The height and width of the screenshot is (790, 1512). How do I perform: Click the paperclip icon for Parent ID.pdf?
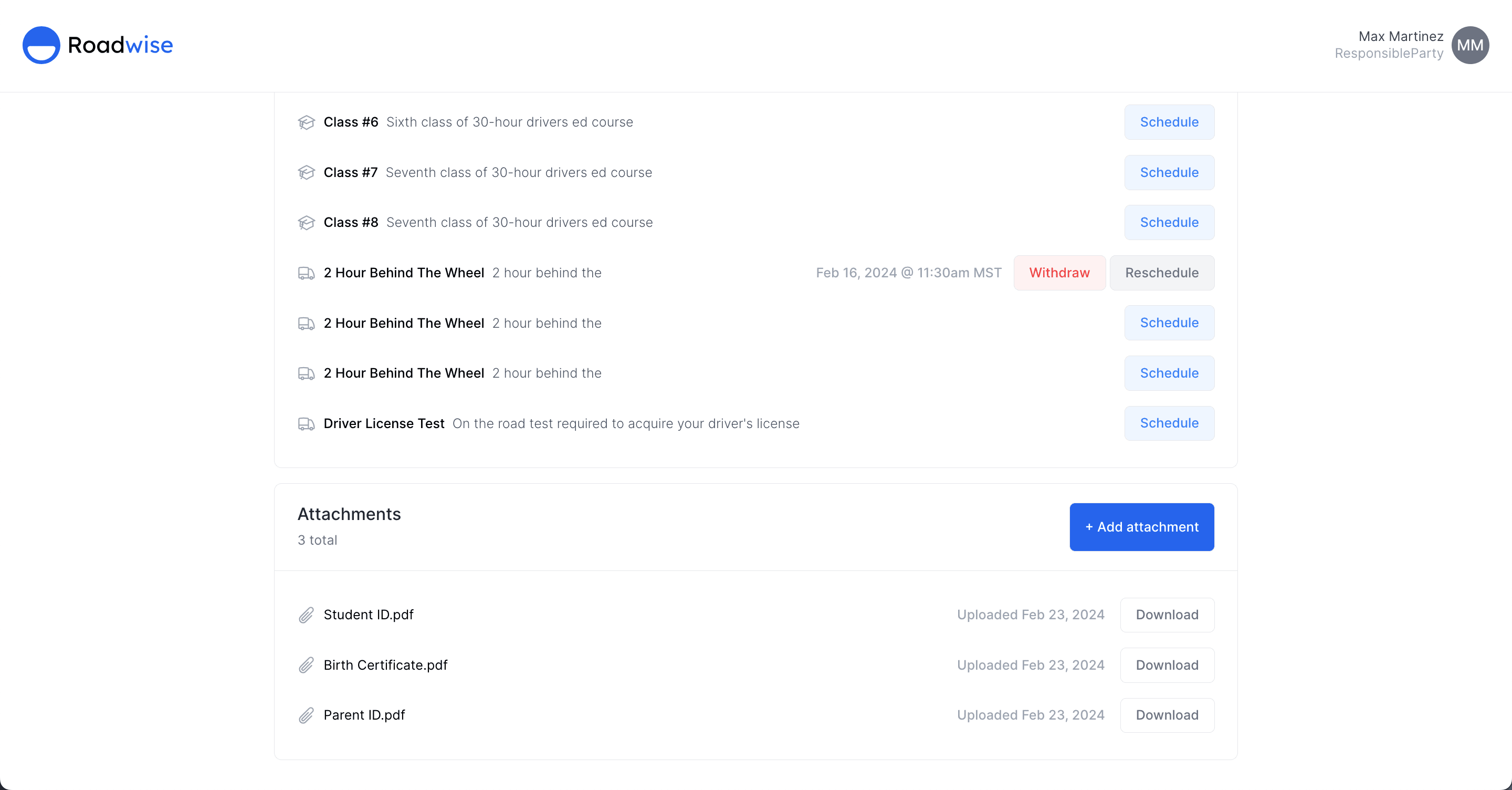tap(307, 715)
